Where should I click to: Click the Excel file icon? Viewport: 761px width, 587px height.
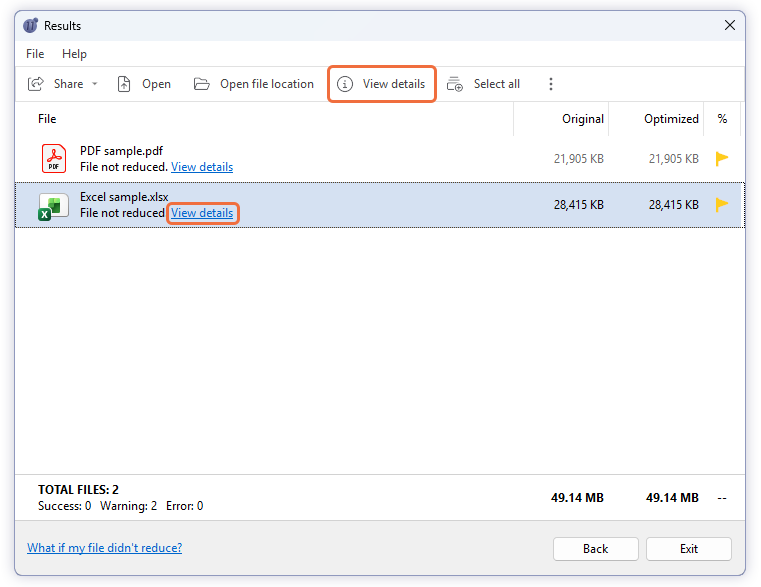[x=53, y=206]
